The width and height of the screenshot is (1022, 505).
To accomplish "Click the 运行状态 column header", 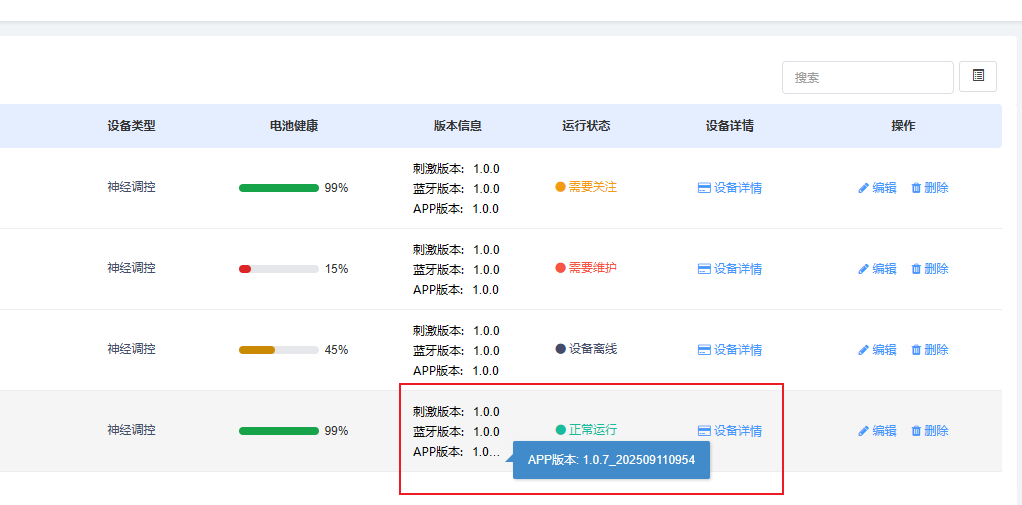I will point(586,126).
